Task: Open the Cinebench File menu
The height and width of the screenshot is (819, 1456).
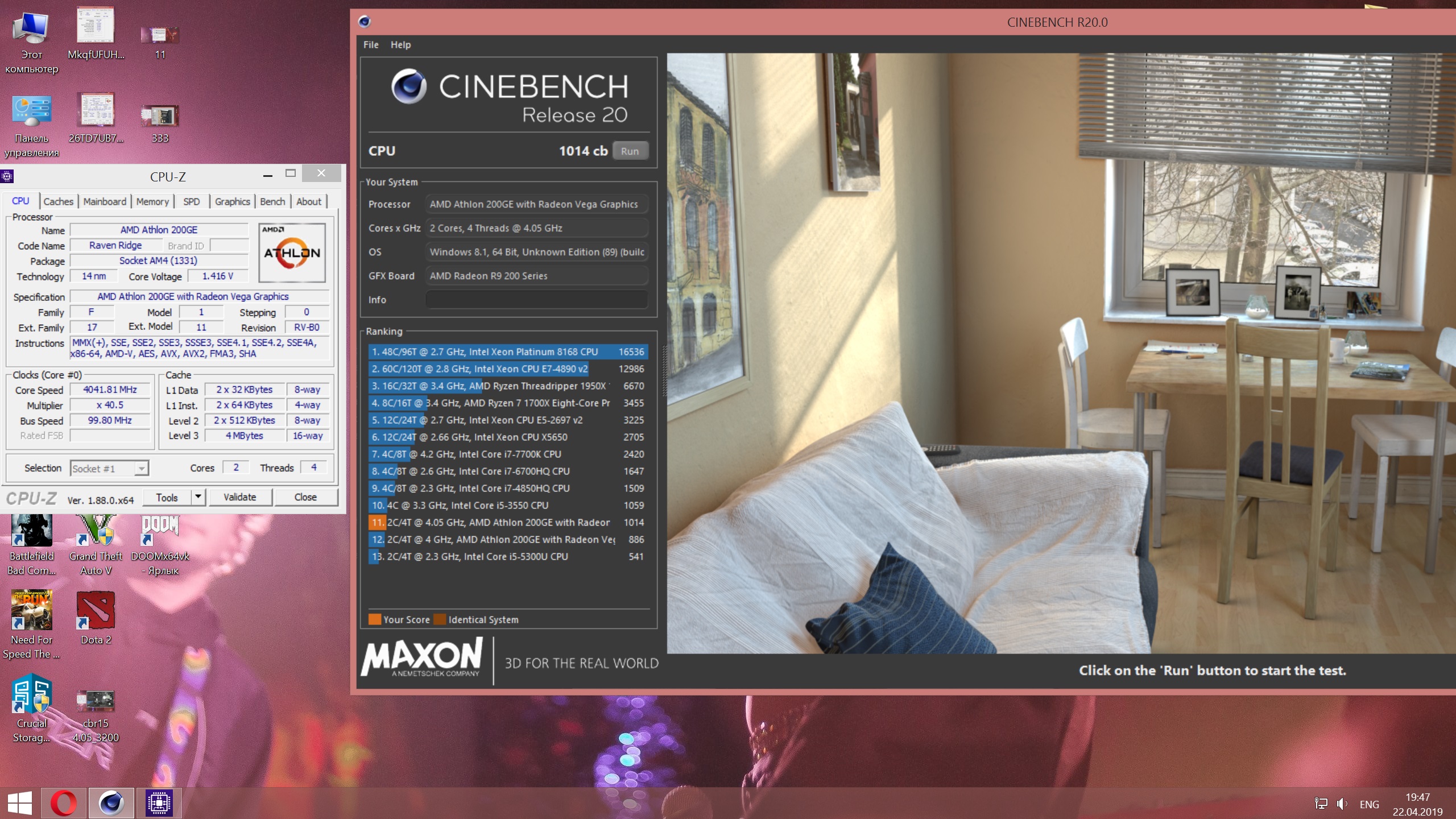Action: point(371,44)
